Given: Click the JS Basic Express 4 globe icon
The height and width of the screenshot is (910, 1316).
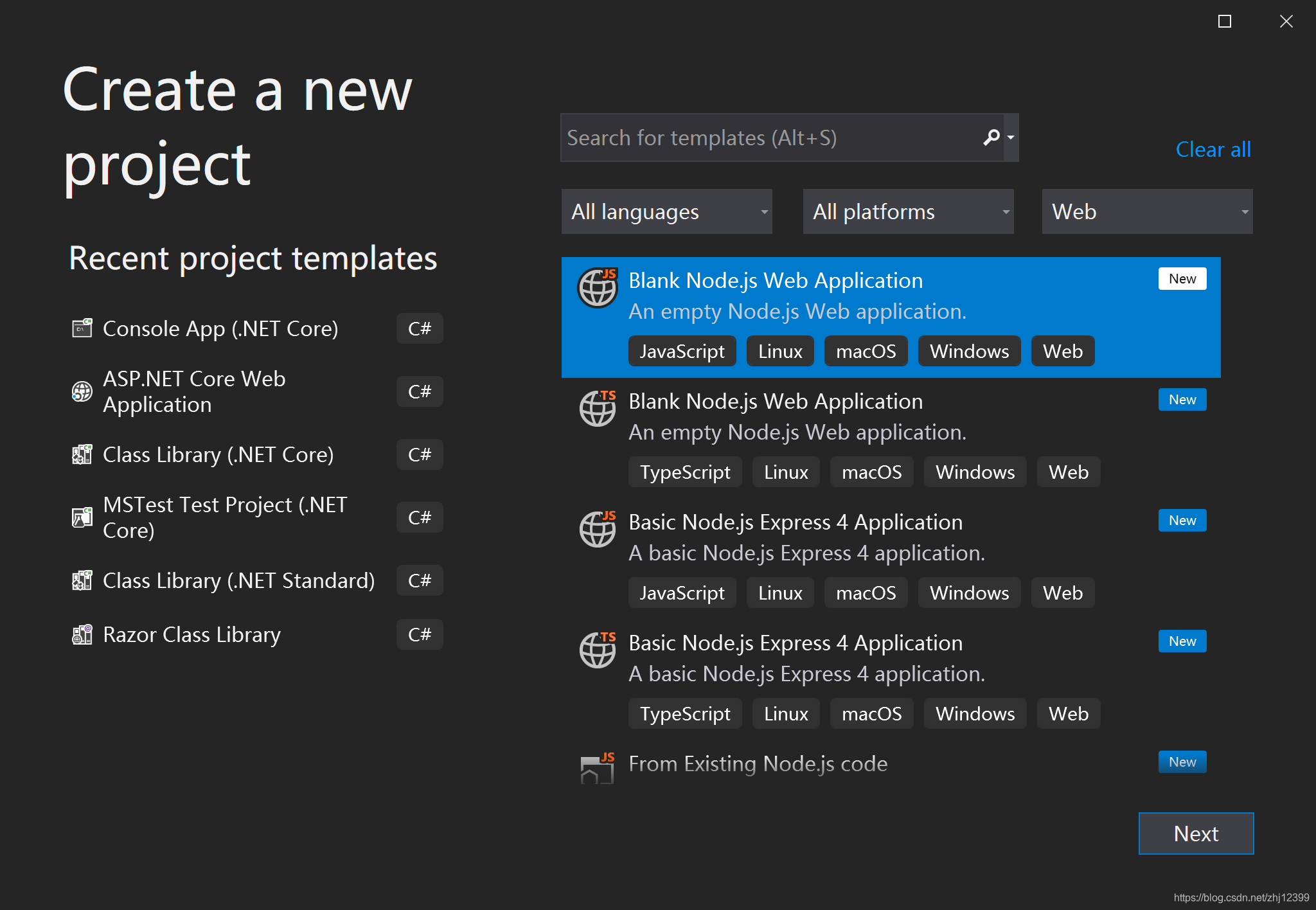Looking at the screenshot, I should tap(598, 529).
